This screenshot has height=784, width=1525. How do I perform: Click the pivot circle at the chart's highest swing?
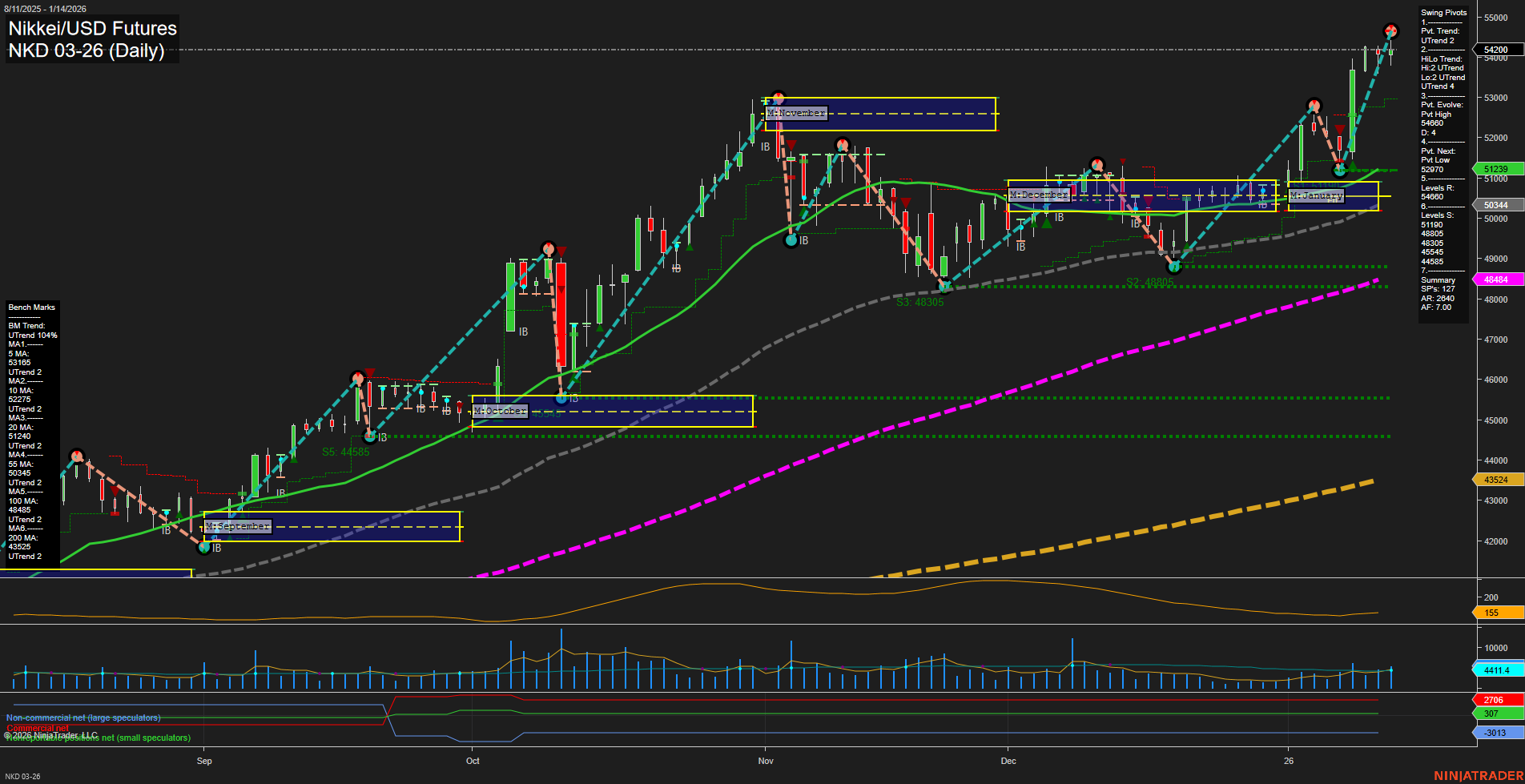pos(1391,30)
